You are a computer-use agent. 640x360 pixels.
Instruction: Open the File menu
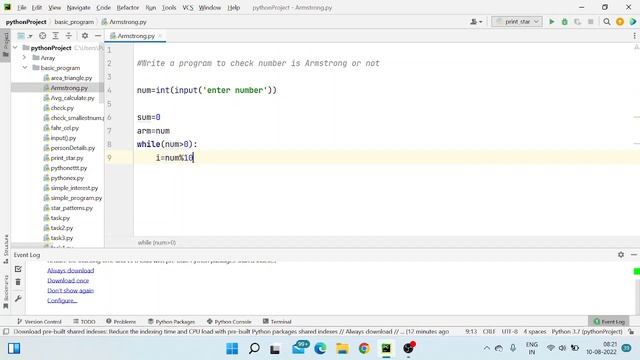click(22, 7)
